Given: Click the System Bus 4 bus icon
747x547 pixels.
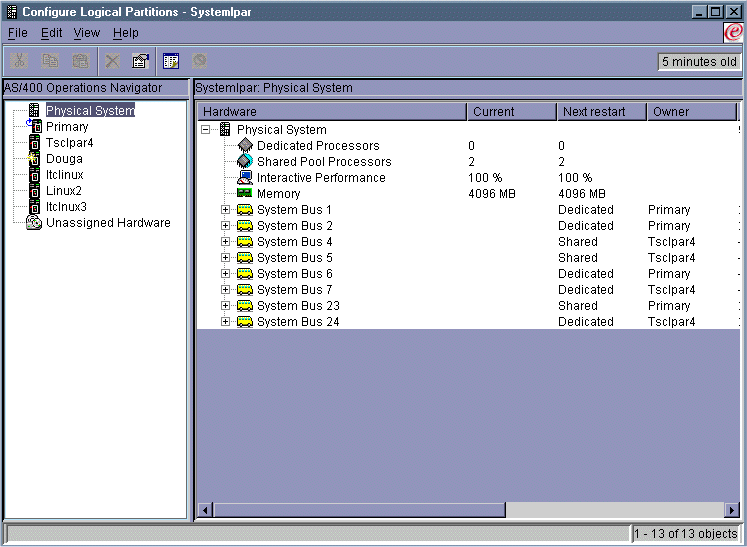Looking at the screenshot, I should [245, 242].
